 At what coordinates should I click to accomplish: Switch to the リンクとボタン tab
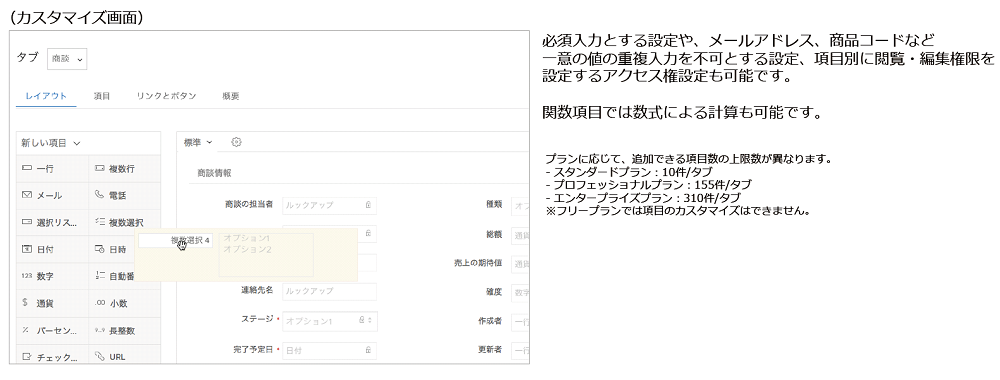pos(166,96)
